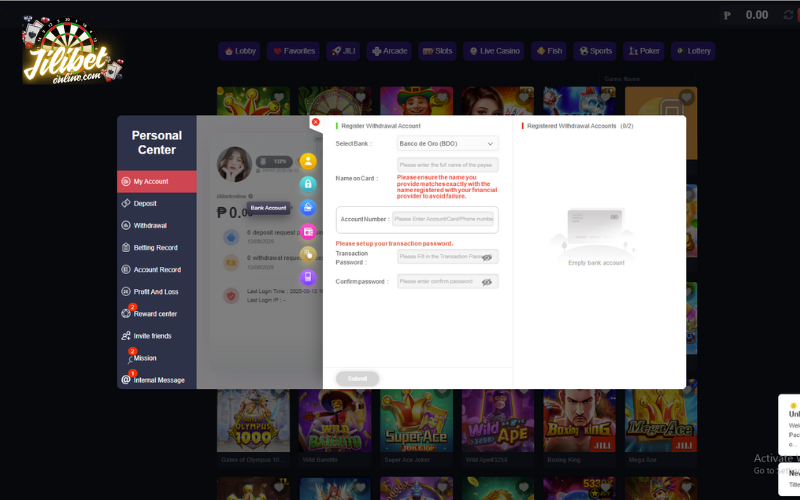Click the withdrawal request cash icon
The width and height of the screenshot is (800, 500).
click(x=231, y=263)
